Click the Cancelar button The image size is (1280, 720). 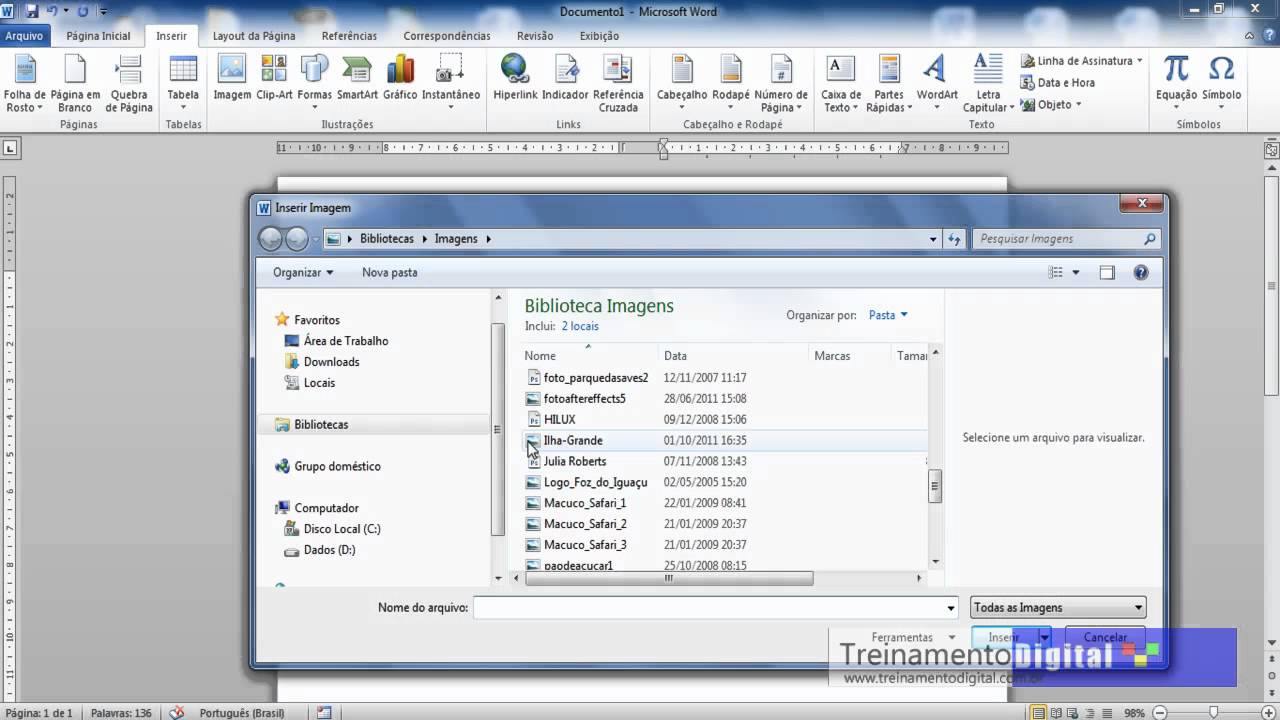pos(1105,637)
